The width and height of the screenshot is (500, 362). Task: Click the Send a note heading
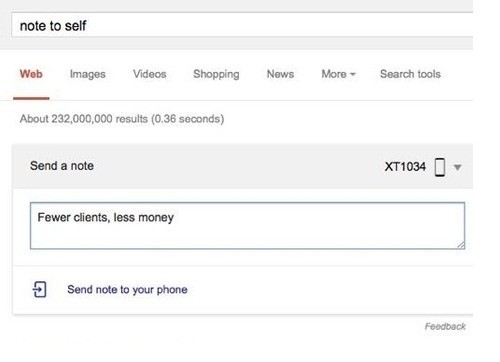[x=62, y=166]
